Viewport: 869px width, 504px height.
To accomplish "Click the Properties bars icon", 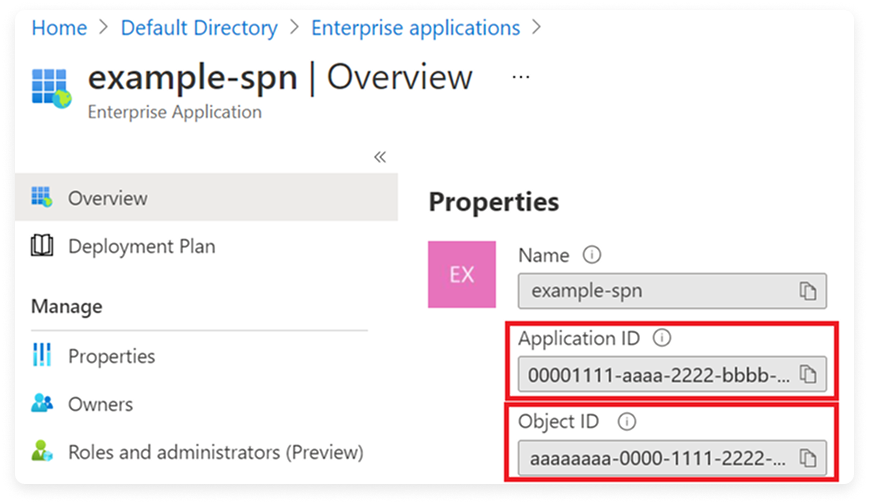I will [x=42, y=355].
